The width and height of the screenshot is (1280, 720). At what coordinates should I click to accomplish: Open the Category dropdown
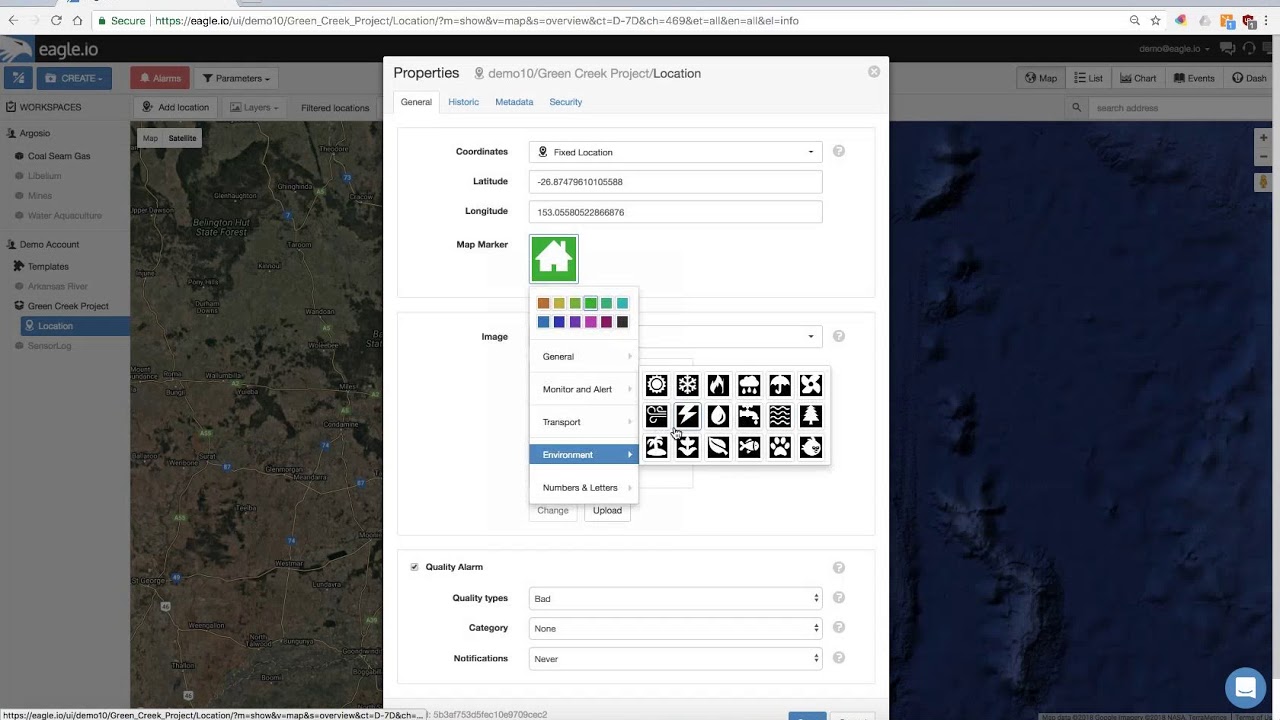click(x=675, y=628)
